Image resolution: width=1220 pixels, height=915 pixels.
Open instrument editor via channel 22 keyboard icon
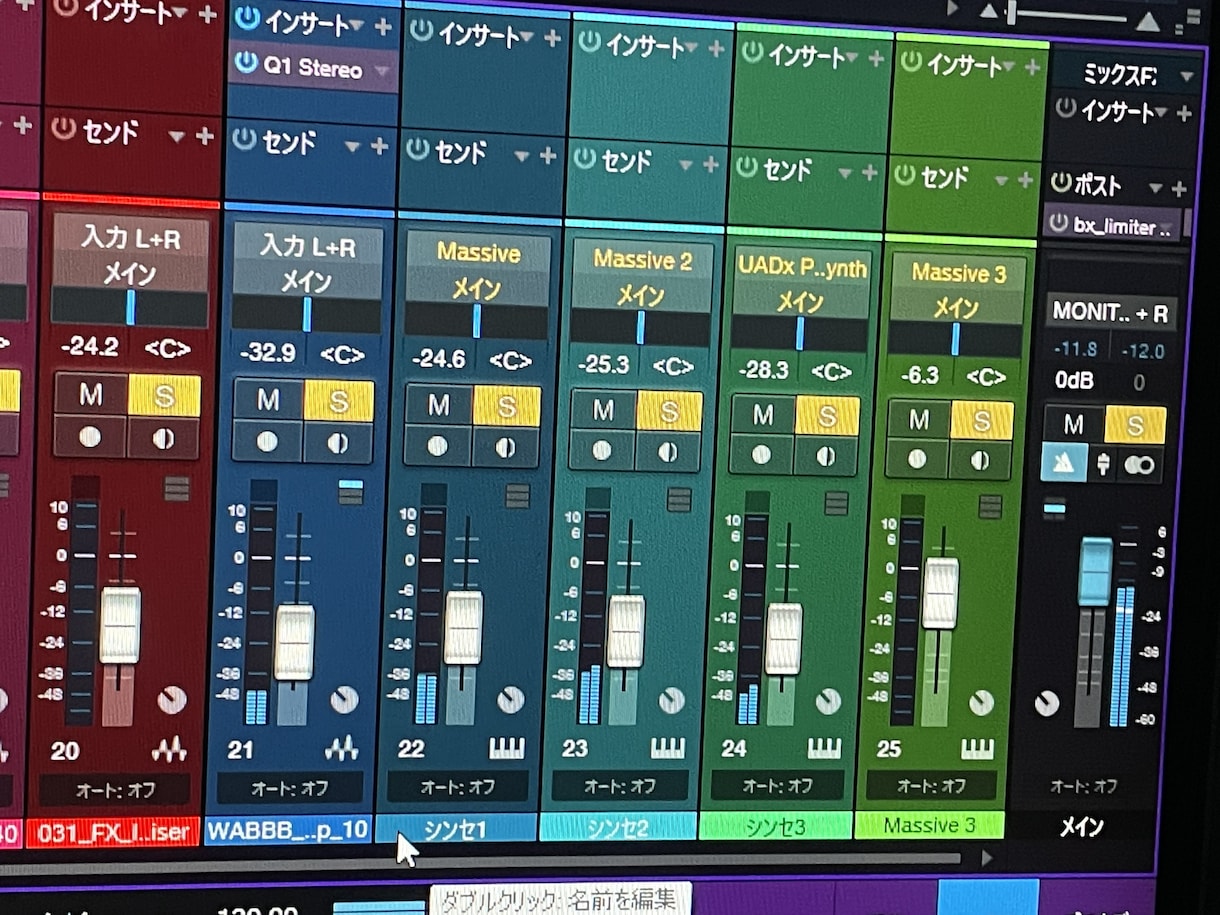pyautogui.click(x=506, y=748)
